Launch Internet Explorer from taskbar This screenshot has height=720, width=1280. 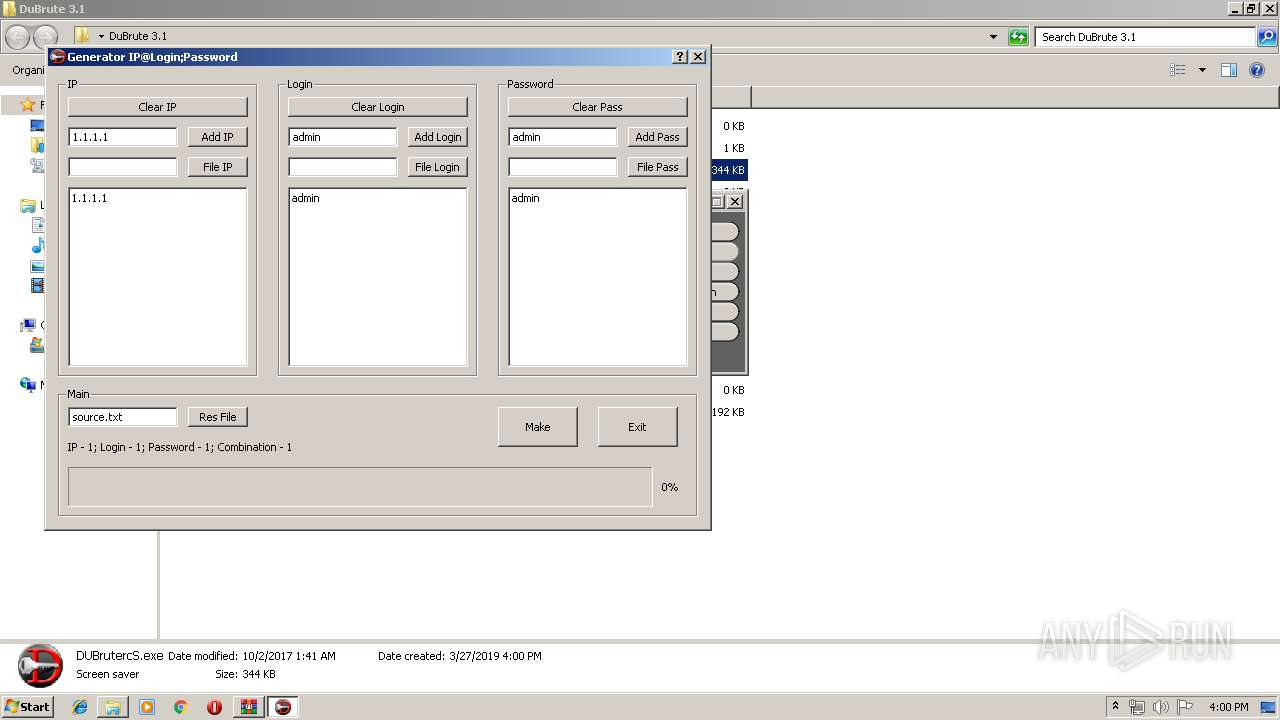[81, 707]
